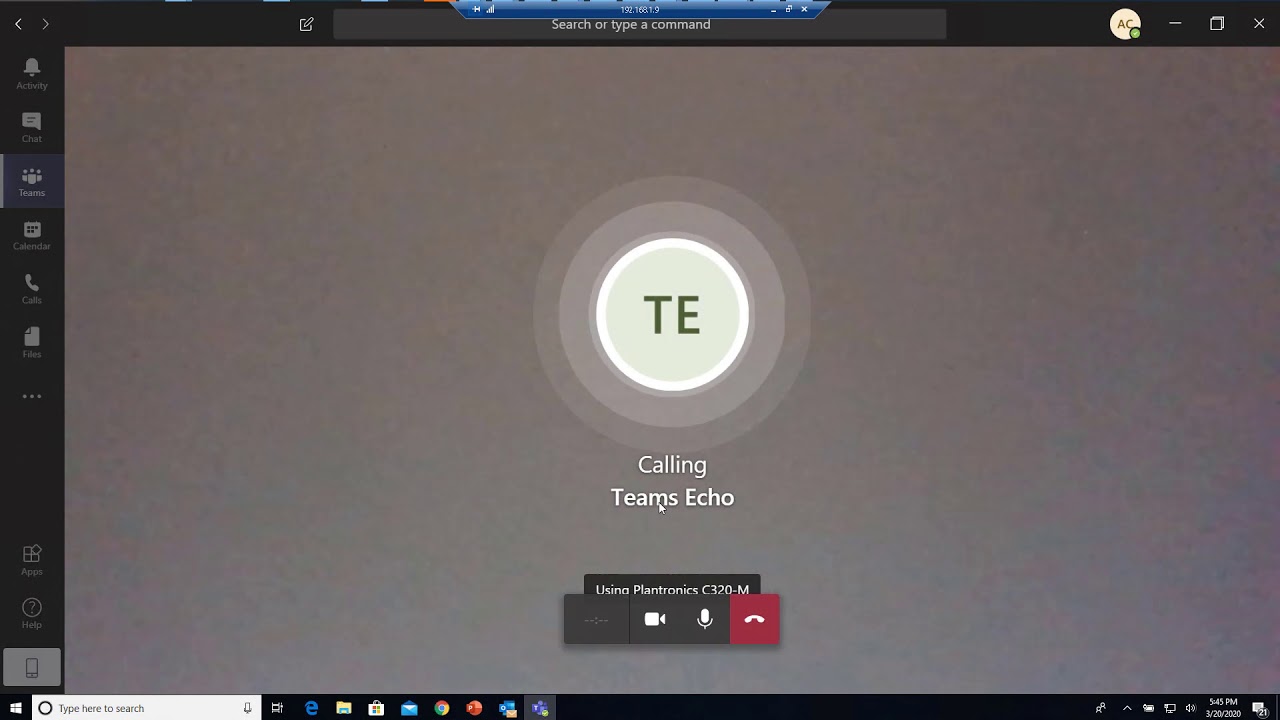Open the Action Center notifications
The image size is (1280, 720).
click(1260, 708)
